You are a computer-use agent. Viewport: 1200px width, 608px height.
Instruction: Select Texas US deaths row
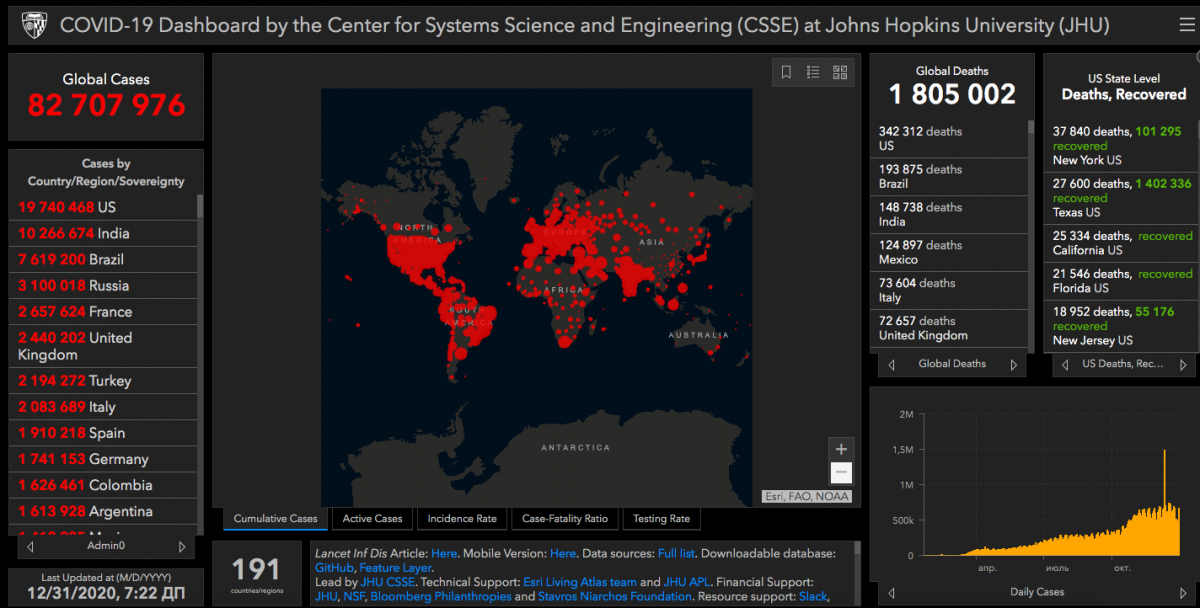(1120, 198)
